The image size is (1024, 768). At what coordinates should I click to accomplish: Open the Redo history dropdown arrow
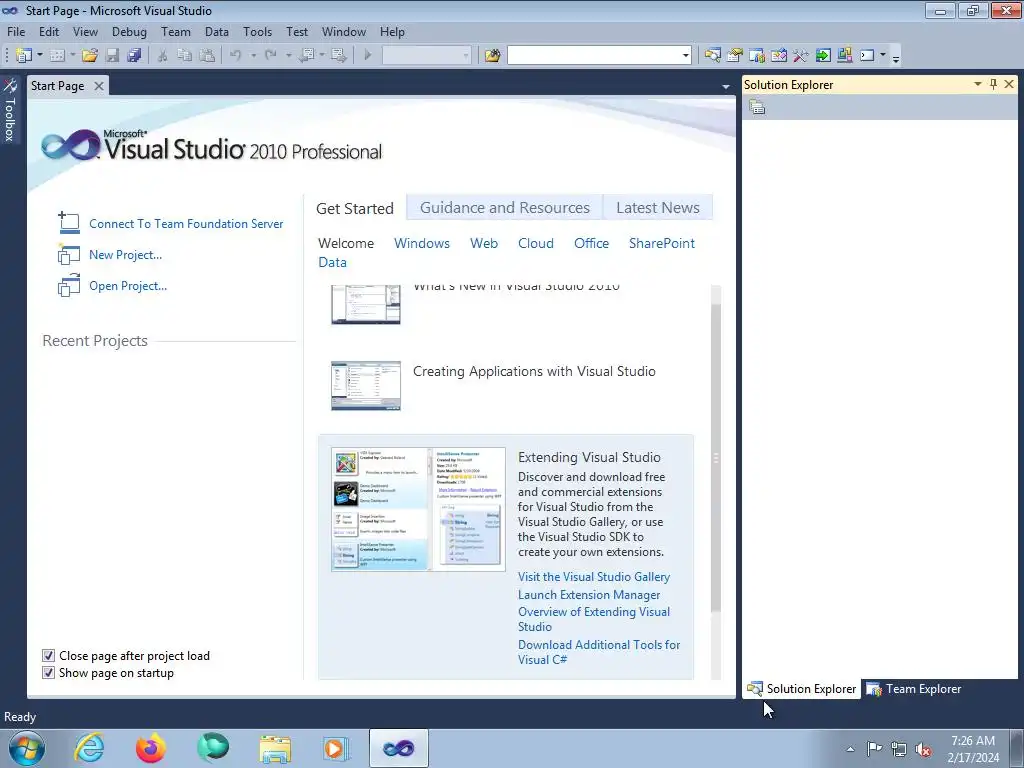coord(288,56)
